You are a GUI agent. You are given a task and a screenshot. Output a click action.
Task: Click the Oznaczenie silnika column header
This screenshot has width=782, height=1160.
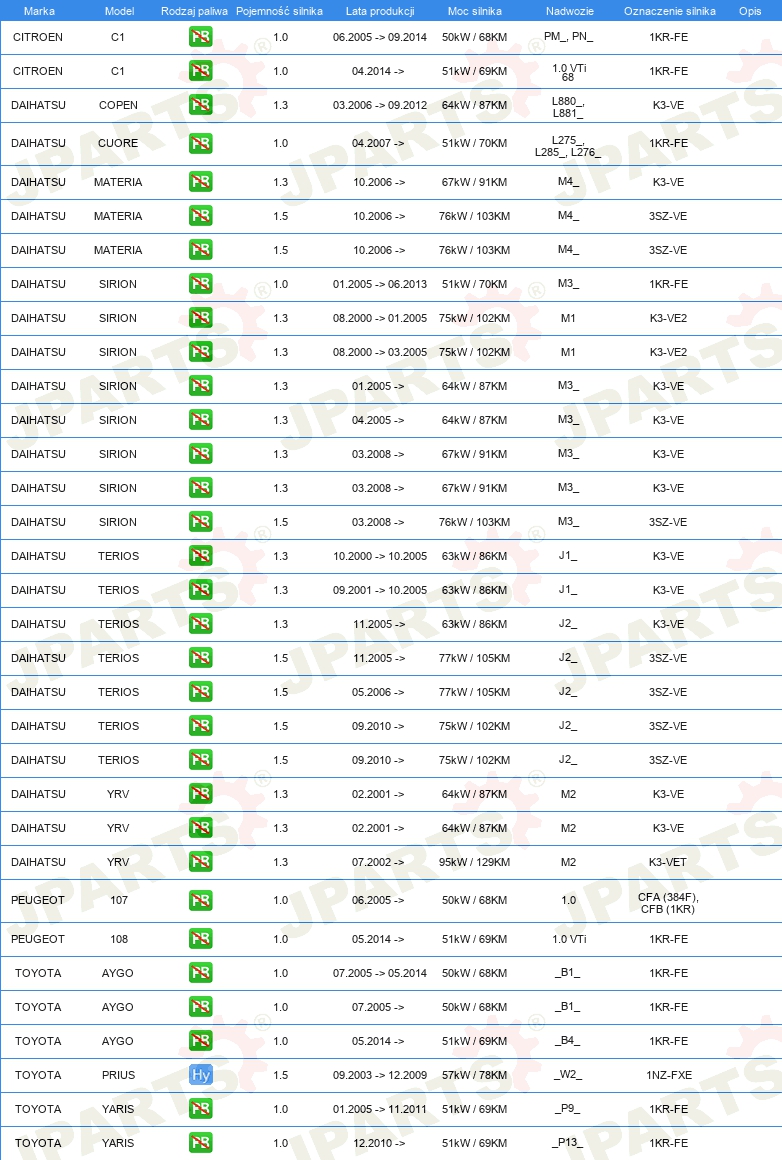pos(670,11)
